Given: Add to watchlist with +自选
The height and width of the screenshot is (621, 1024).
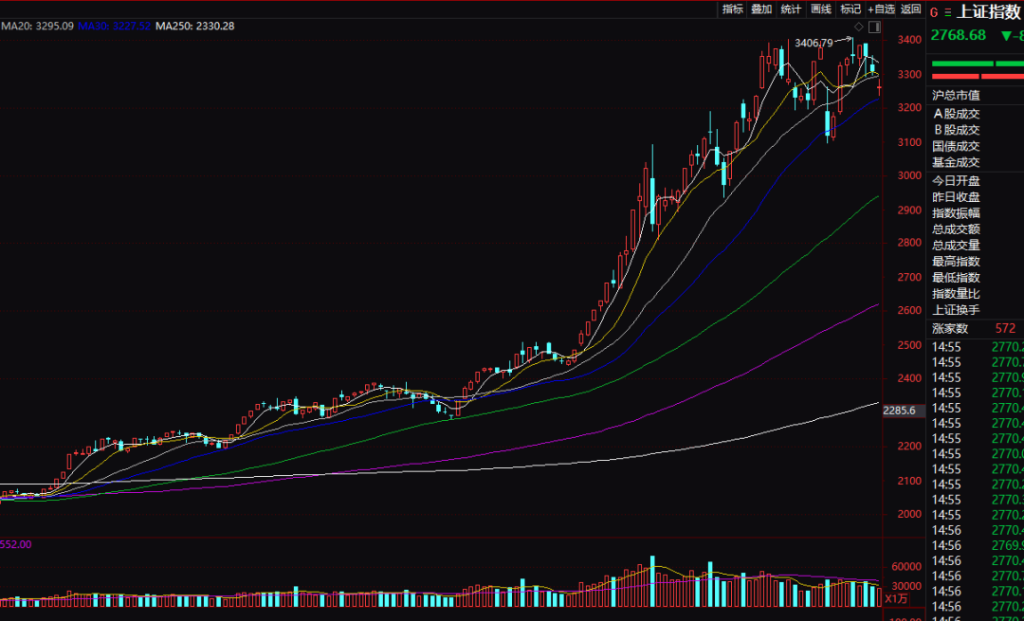Looking at the screenshot, I should (881, 9).
